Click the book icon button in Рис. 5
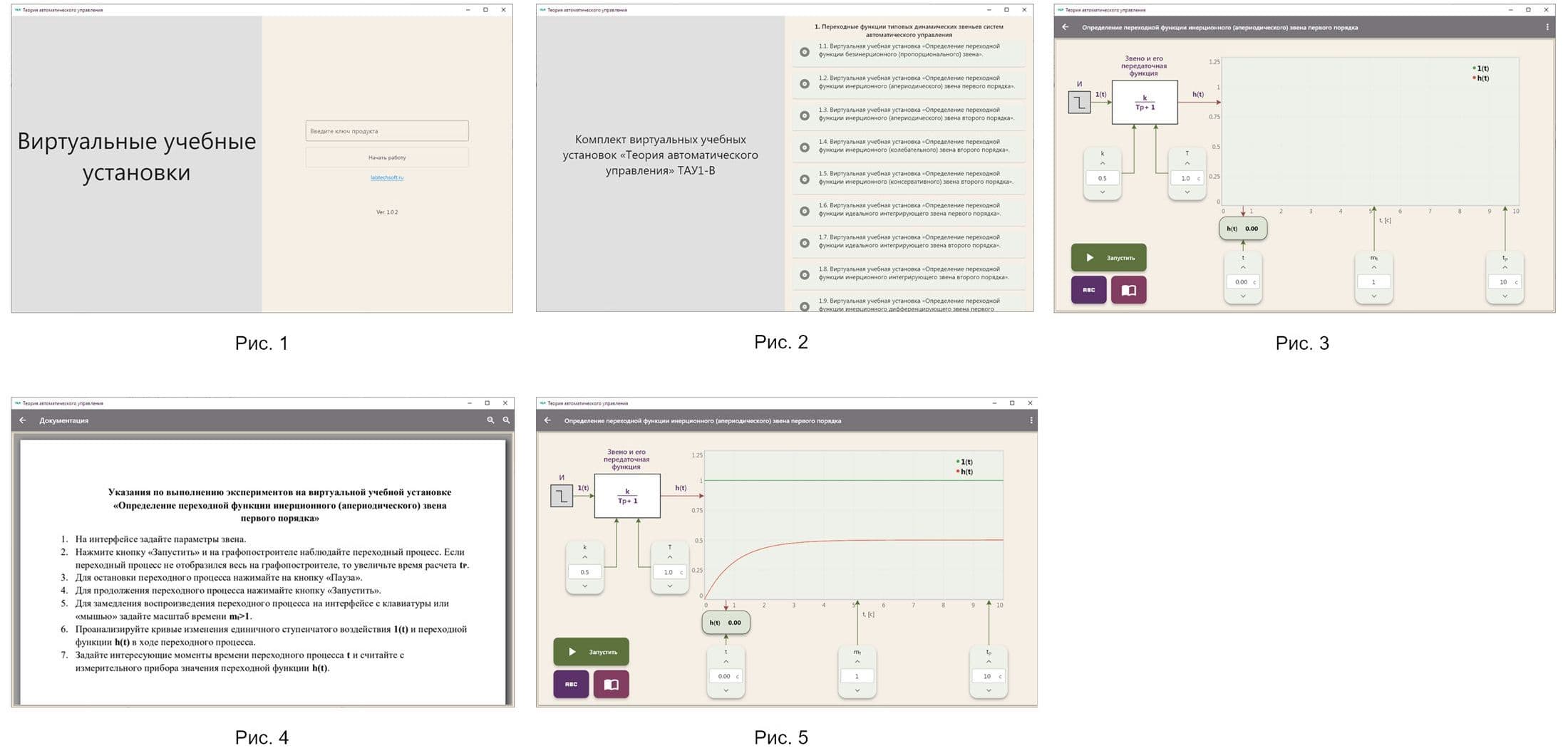Image resolution: width=1568 pixels, height=753 pixels. coord(611,684)
